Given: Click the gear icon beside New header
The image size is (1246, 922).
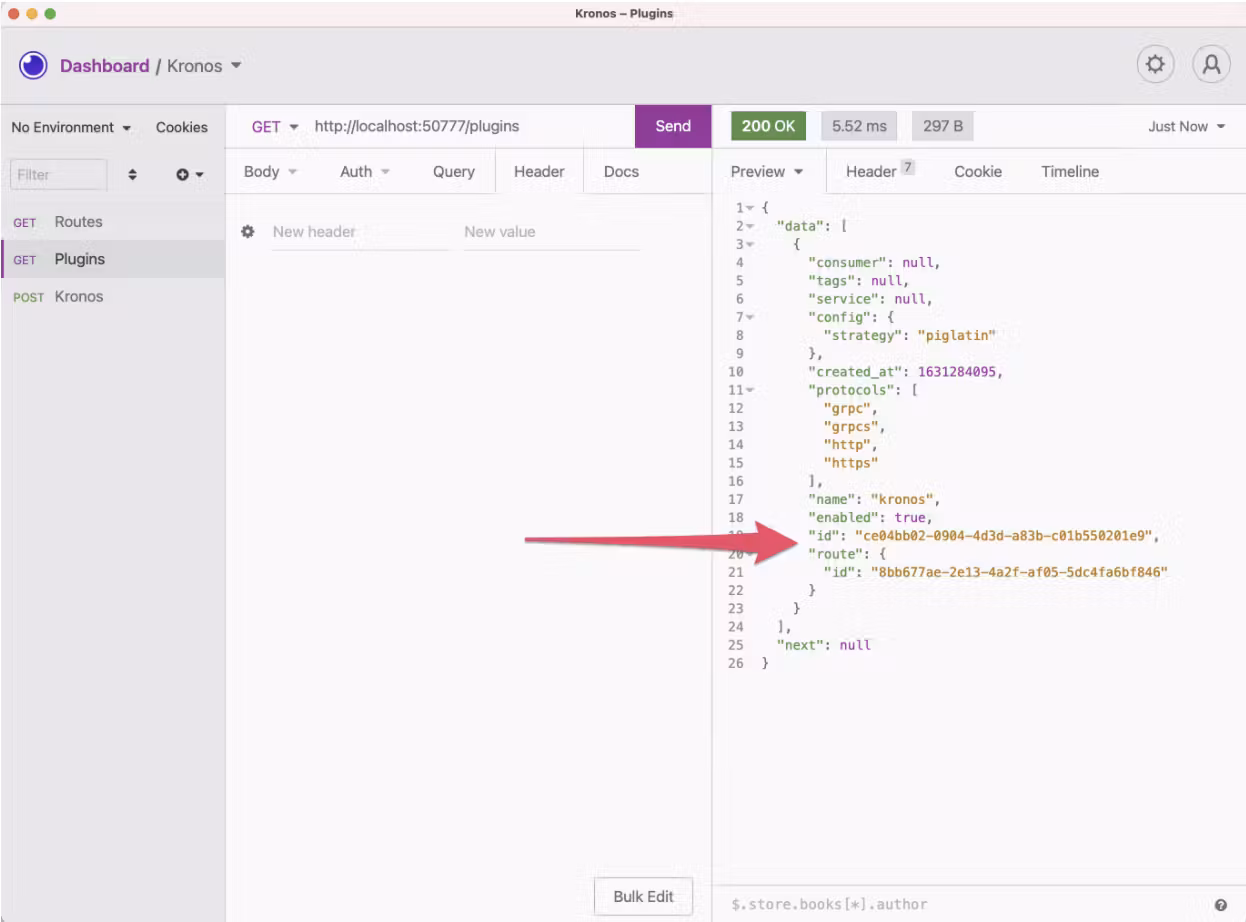Looking at the screenshot, I should point(248,231).
